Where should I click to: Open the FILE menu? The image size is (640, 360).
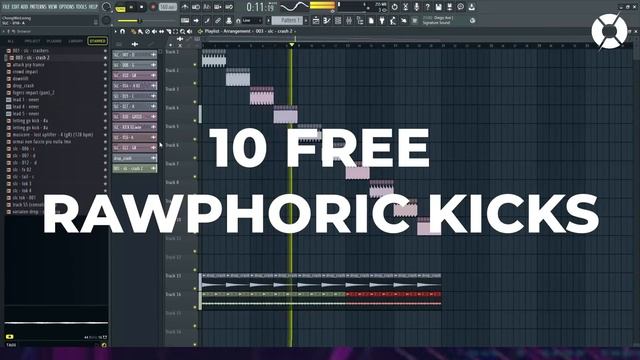tap(6, 7)
